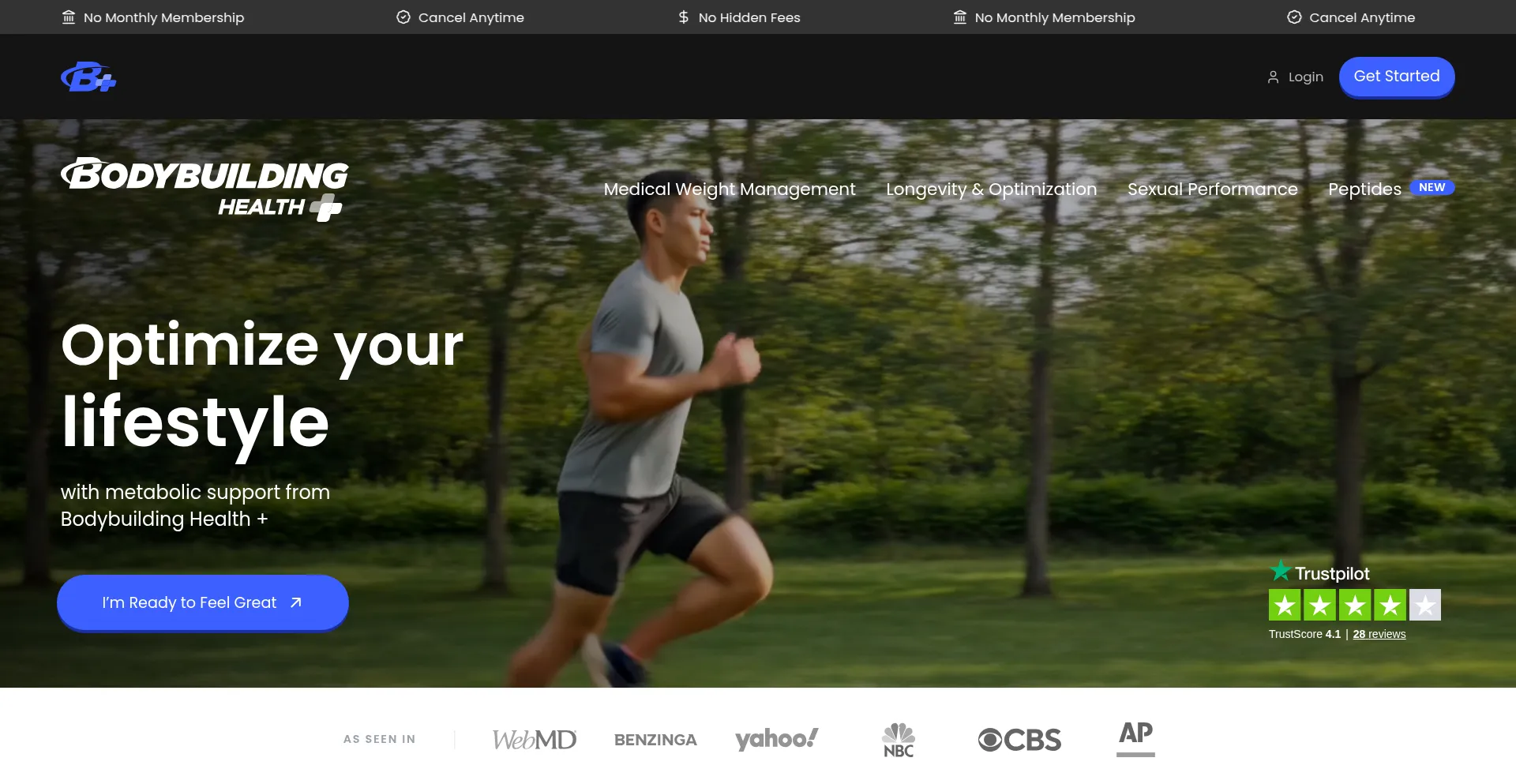1516x784 pixels.
Task: Click the third Trustpilot green star
Action: point(1355,605)
